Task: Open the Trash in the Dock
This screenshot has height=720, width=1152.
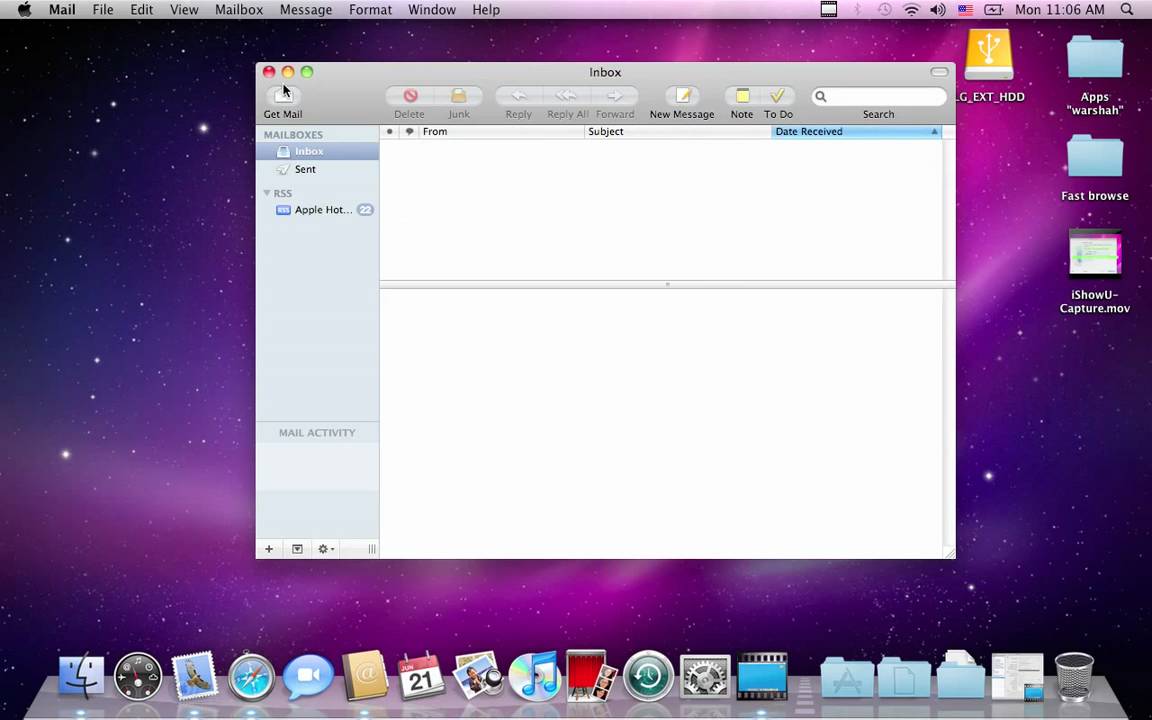Action: click(x=1074, y=676)
